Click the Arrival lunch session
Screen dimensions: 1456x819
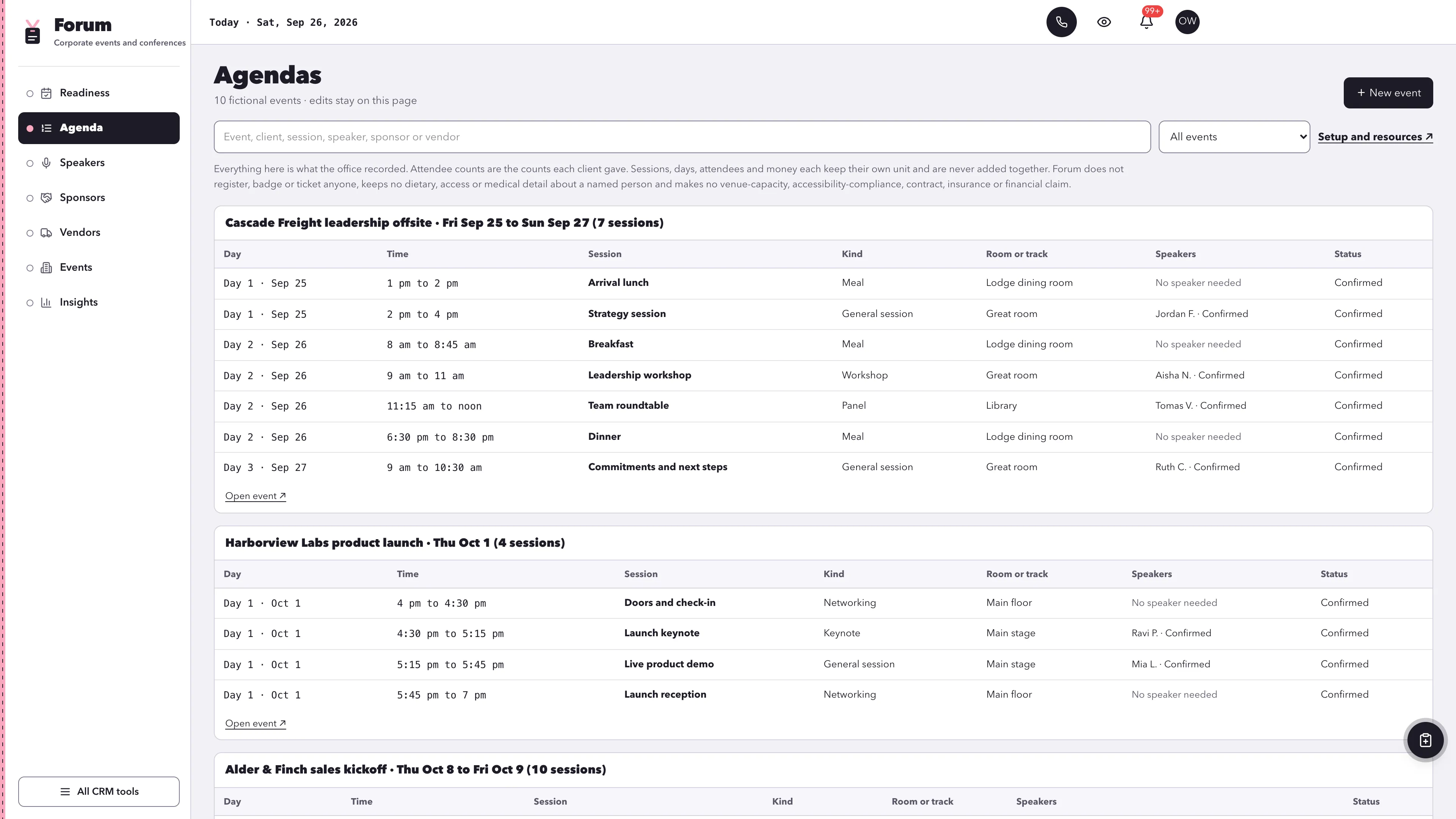click(618, 282)
